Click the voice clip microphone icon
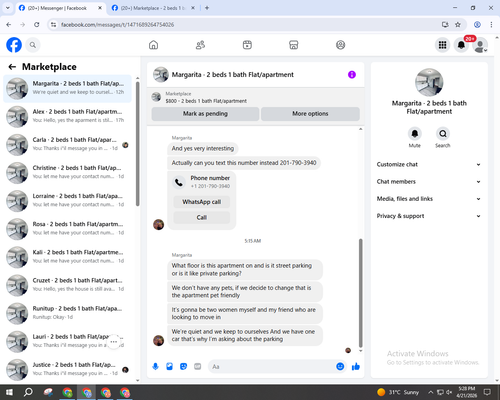The image size is (500, 400). (155, 367)
